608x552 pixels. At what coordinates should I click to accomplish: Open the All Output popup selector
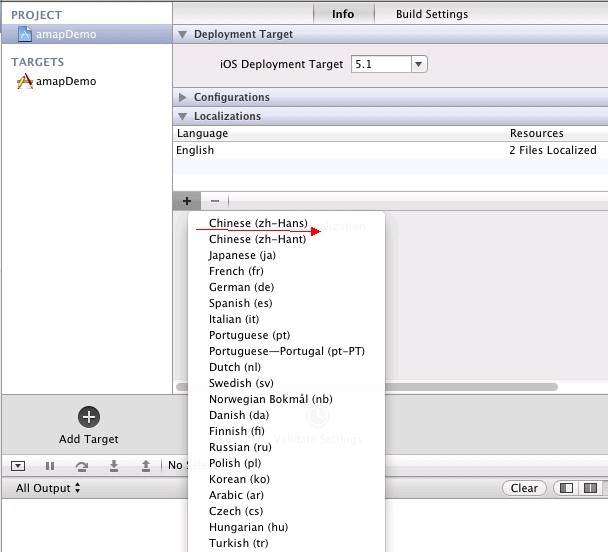[48, 488]
